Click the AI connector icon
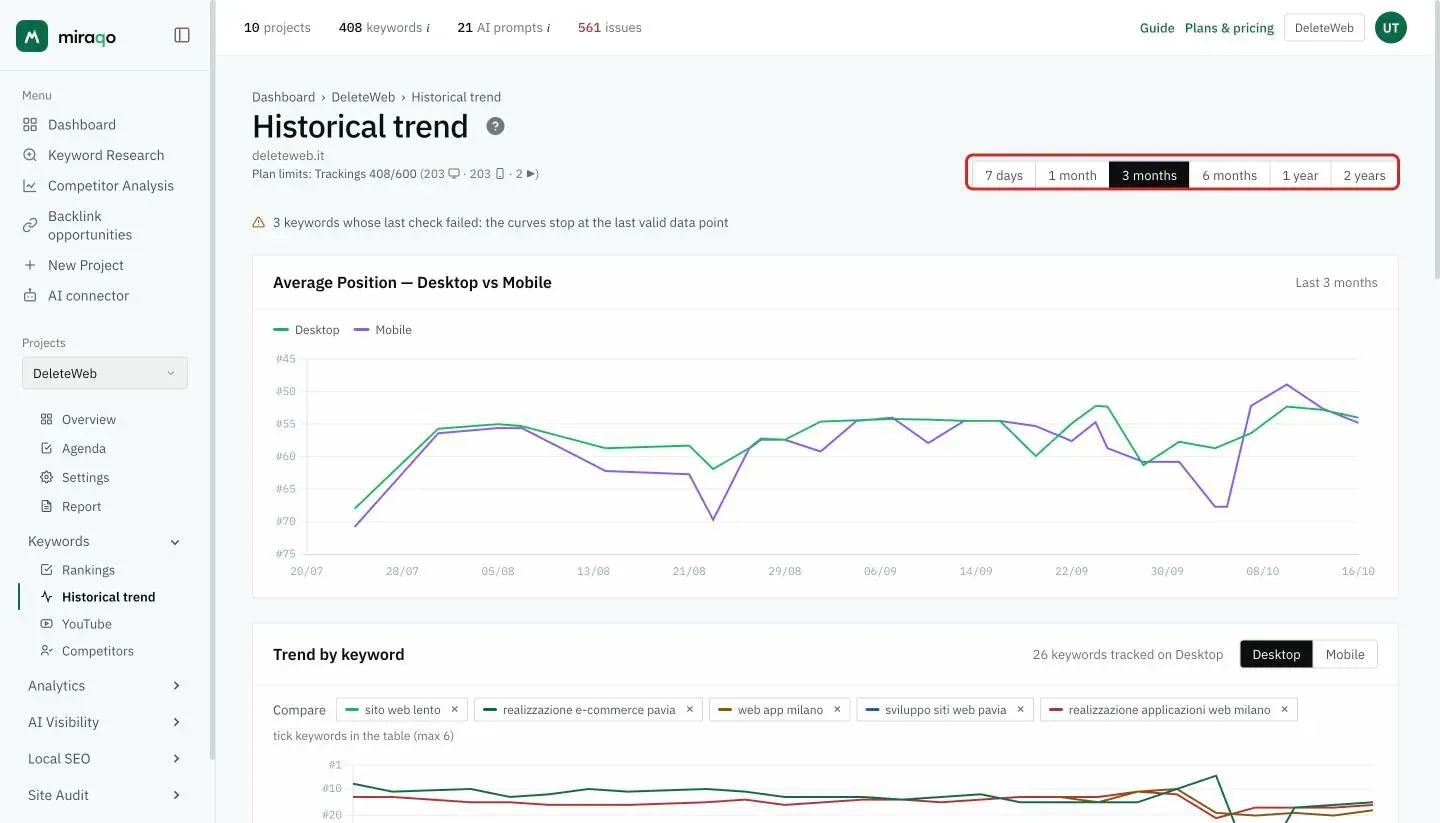The height and width of the screenshot is (823, 1440). [30, 296]
